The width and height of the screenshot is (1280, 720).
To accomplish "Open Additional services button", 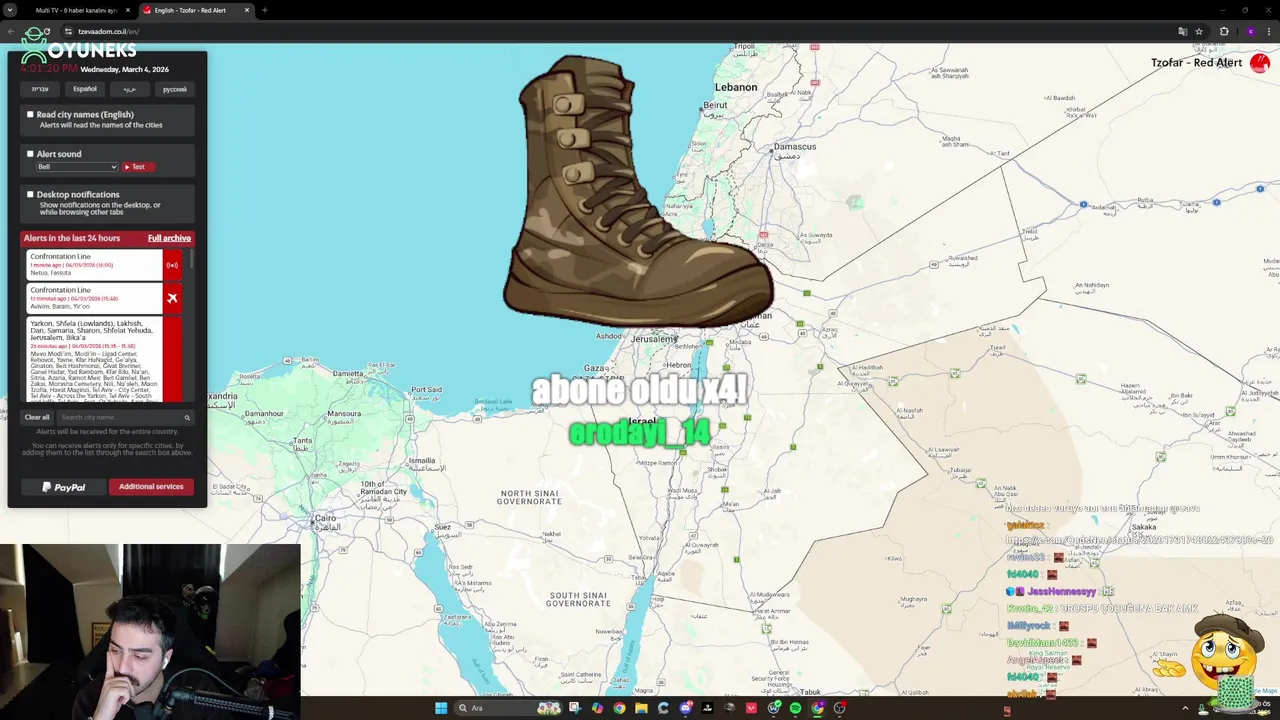I will tap(151, 487).
